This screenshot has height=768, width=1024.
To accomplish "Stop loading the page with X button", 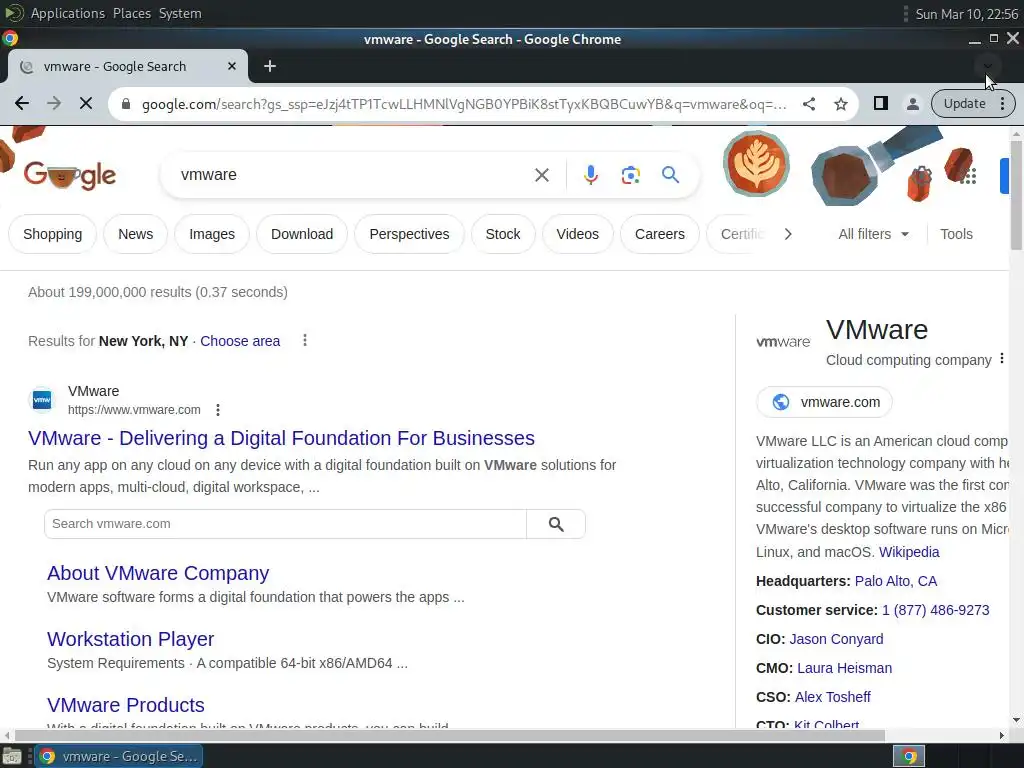I will (x=86, y=103).
